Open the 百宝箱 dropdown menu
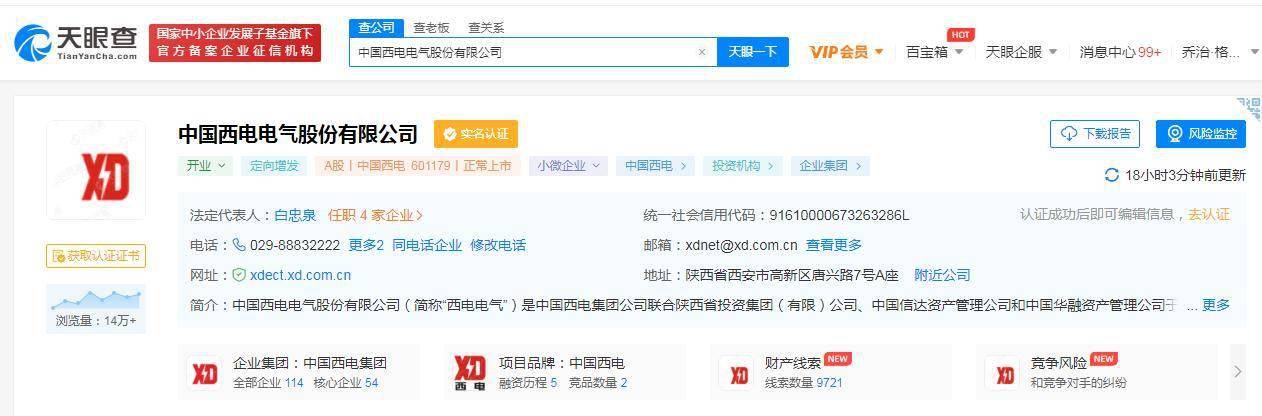The image size is (1262, 416). click(x=934, y=52)
